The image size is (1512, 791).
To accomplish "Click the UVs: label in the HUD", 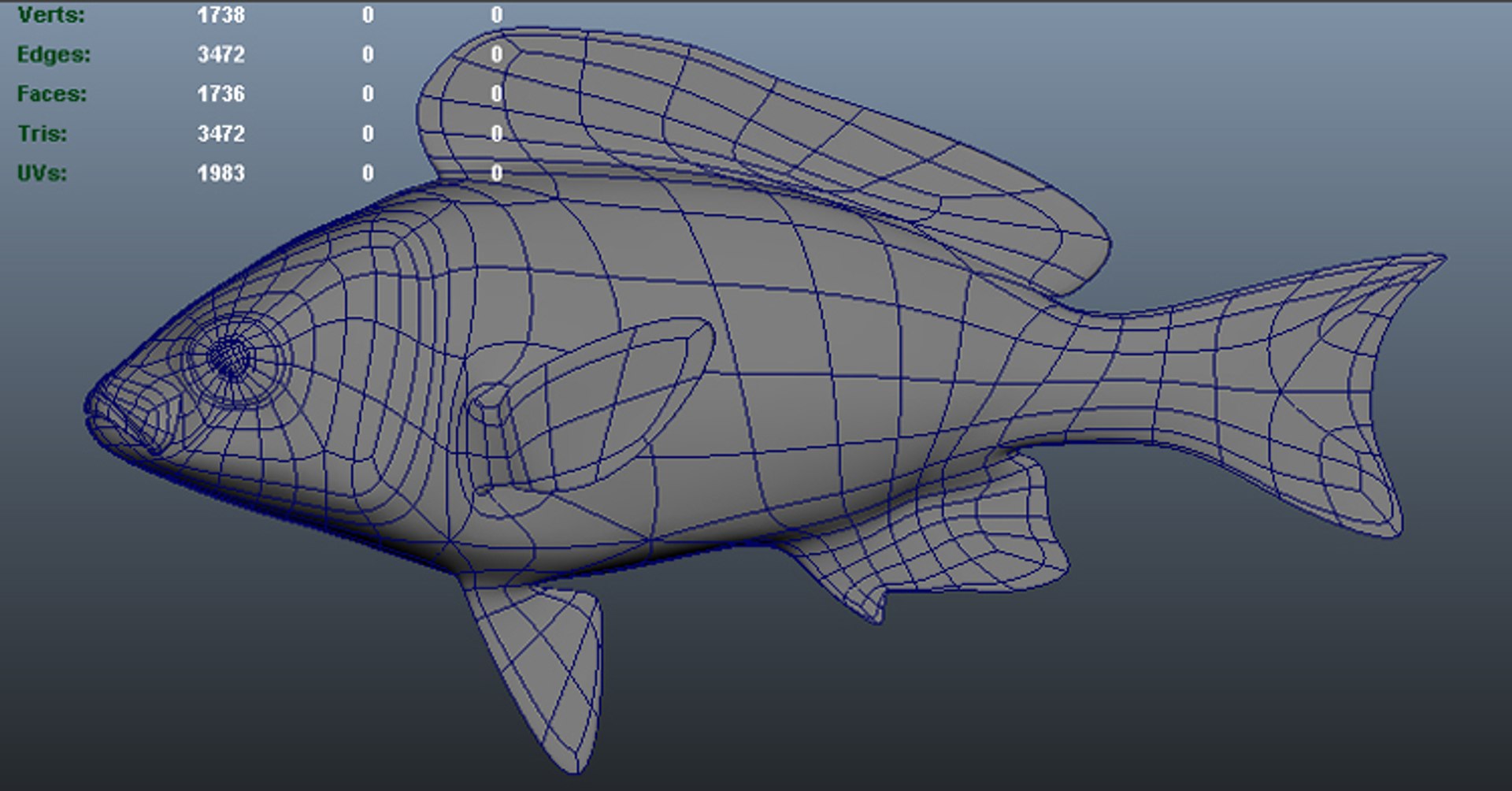I will click(42, 173).
